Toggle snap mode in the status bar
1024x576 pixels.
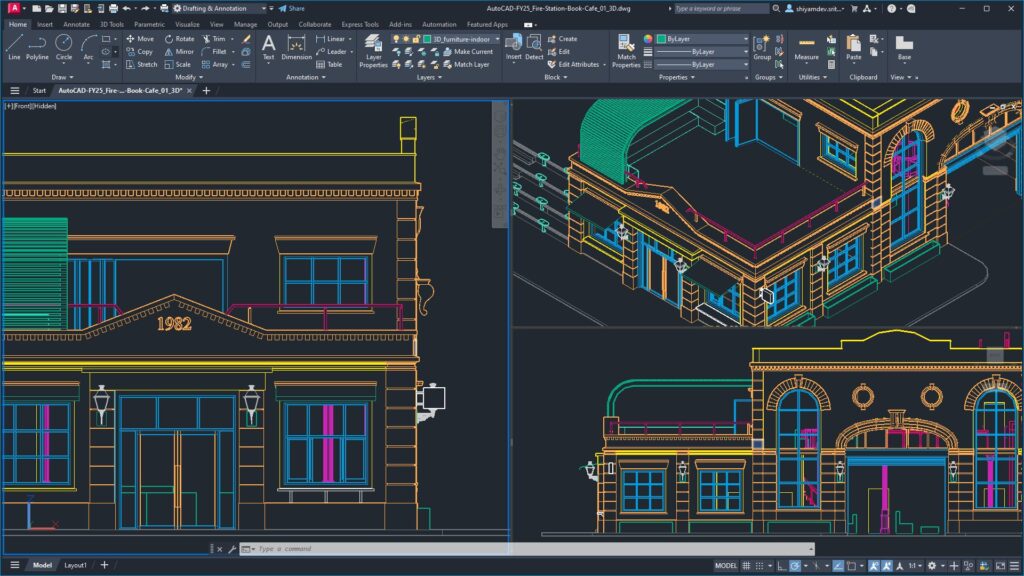pos(761,566)
